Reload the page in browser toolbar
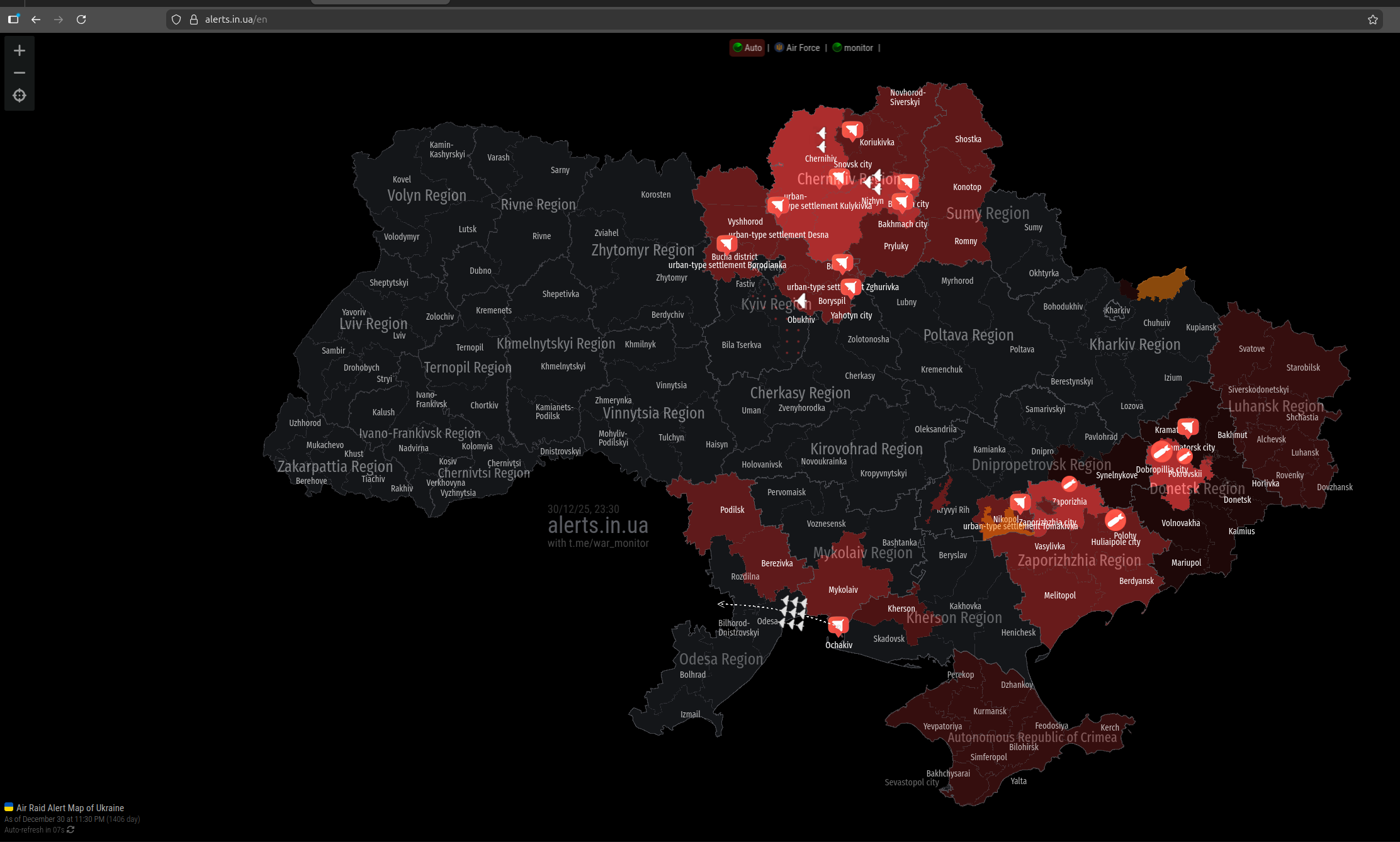 point(81,20)
